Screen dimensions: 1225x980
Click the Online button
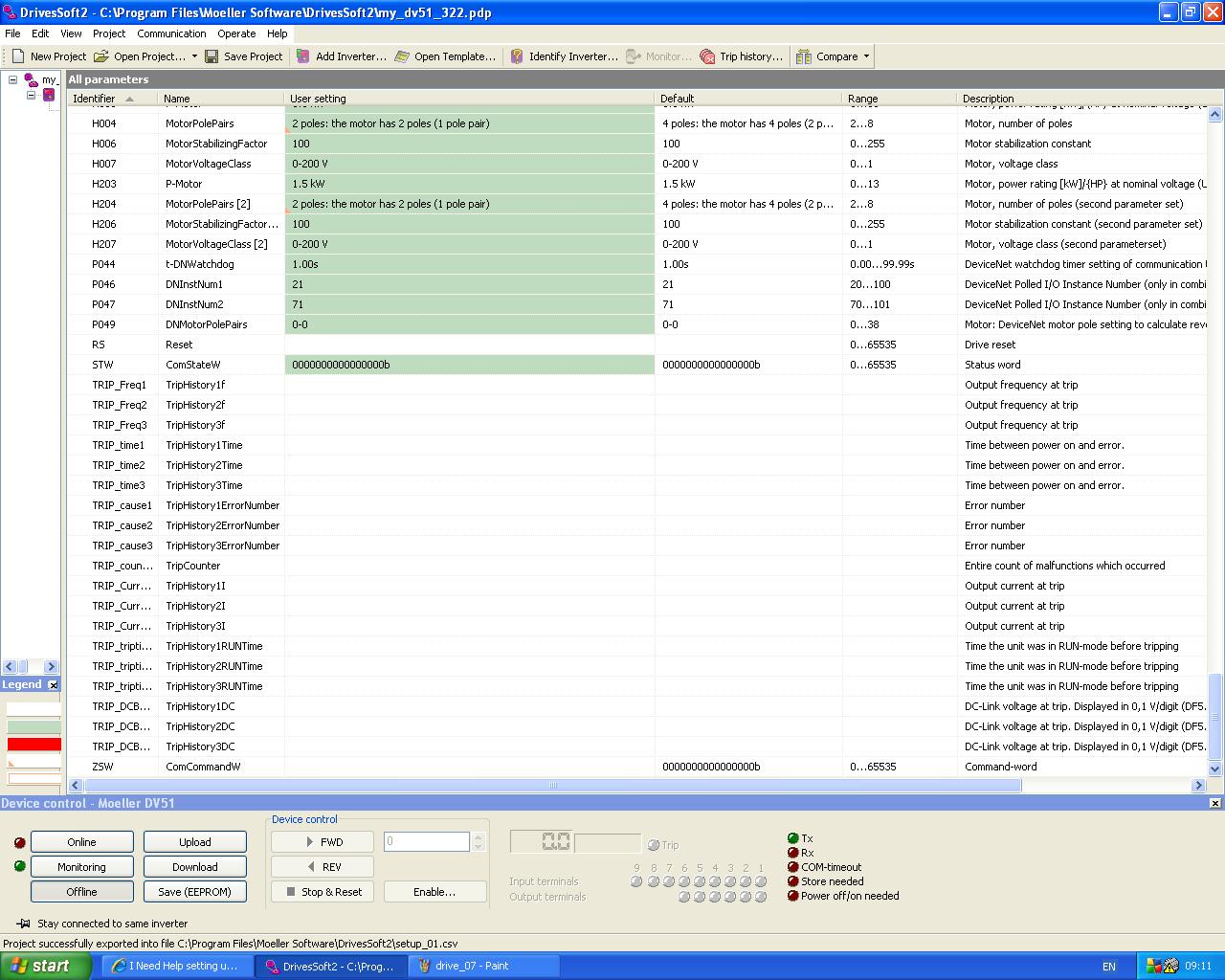point(81,842)
